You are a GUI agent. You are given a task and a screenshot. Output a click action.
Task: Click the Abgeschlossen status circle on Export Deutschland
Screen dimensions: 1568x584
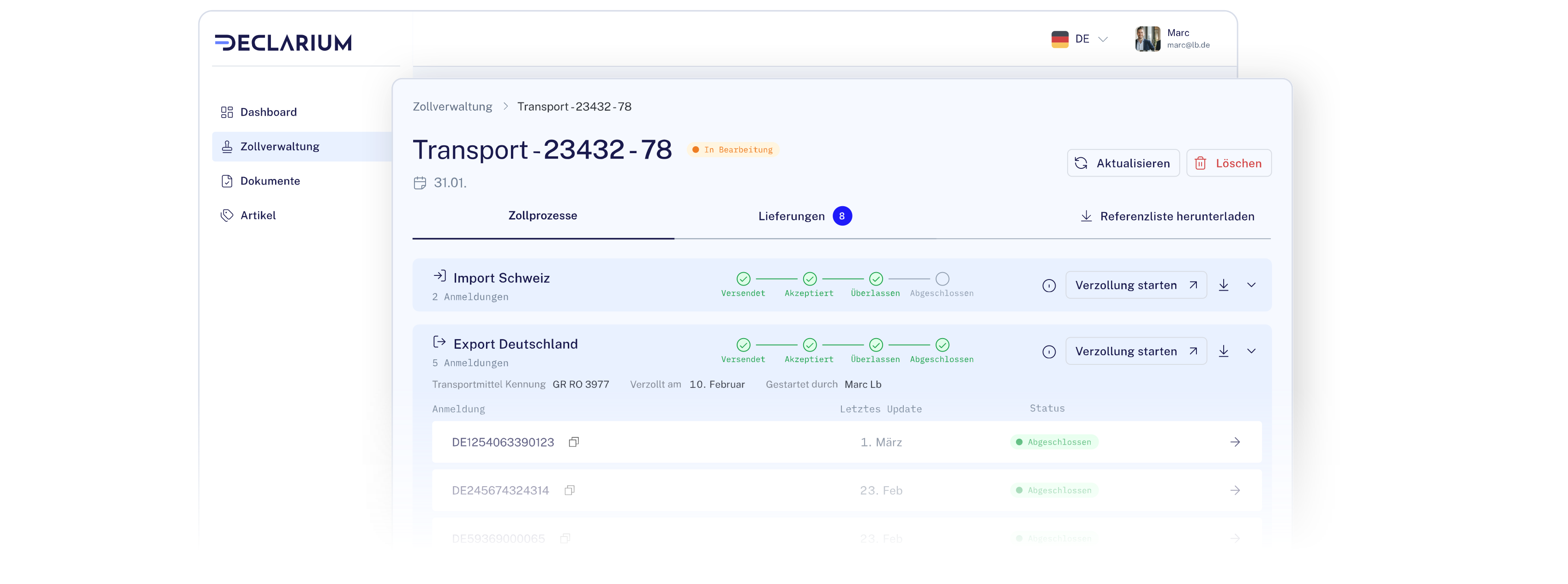point(942,345)
